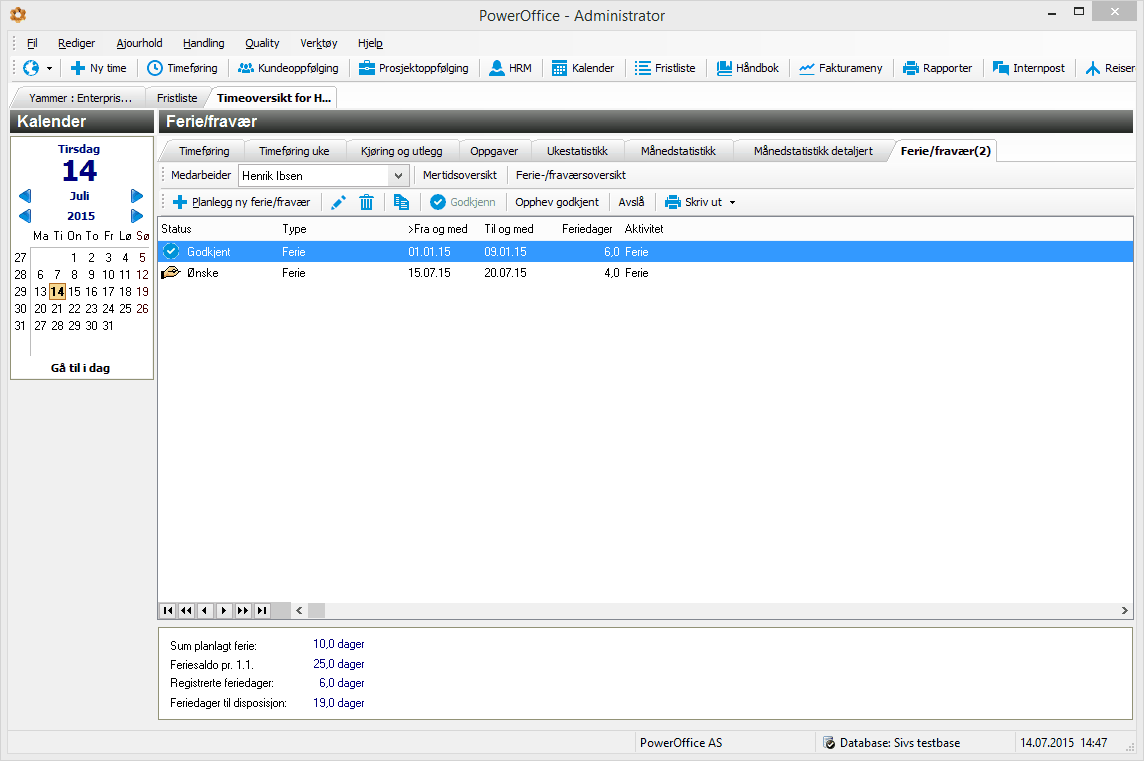Switch to the Yammer : Enterpris... document tab
The width and height of the screenshot is (1144, 761).
tap(80, 98)
